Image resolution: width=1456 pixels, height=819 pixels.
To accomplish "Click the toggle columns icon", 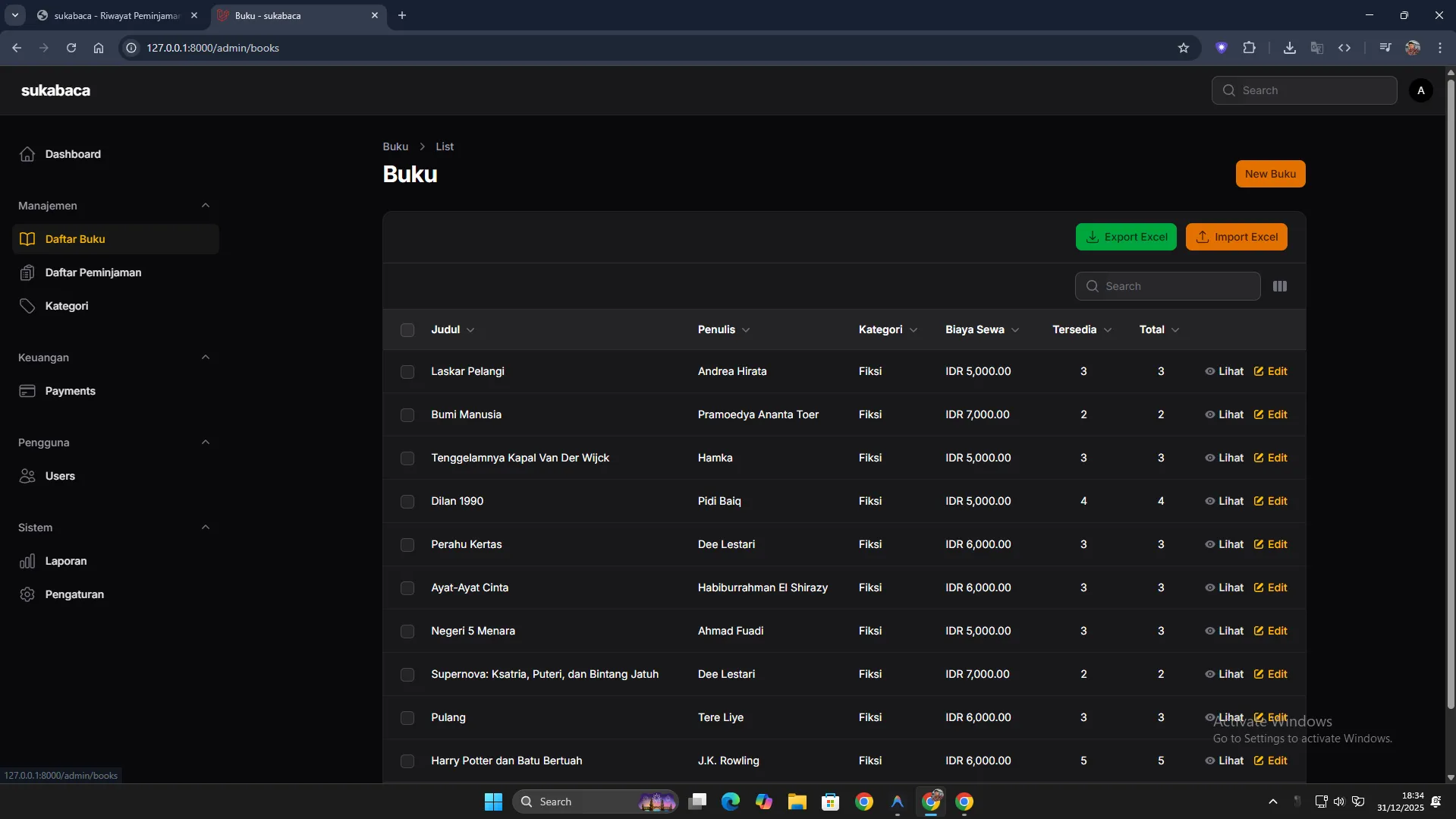I will click(x=1279, y=286).
